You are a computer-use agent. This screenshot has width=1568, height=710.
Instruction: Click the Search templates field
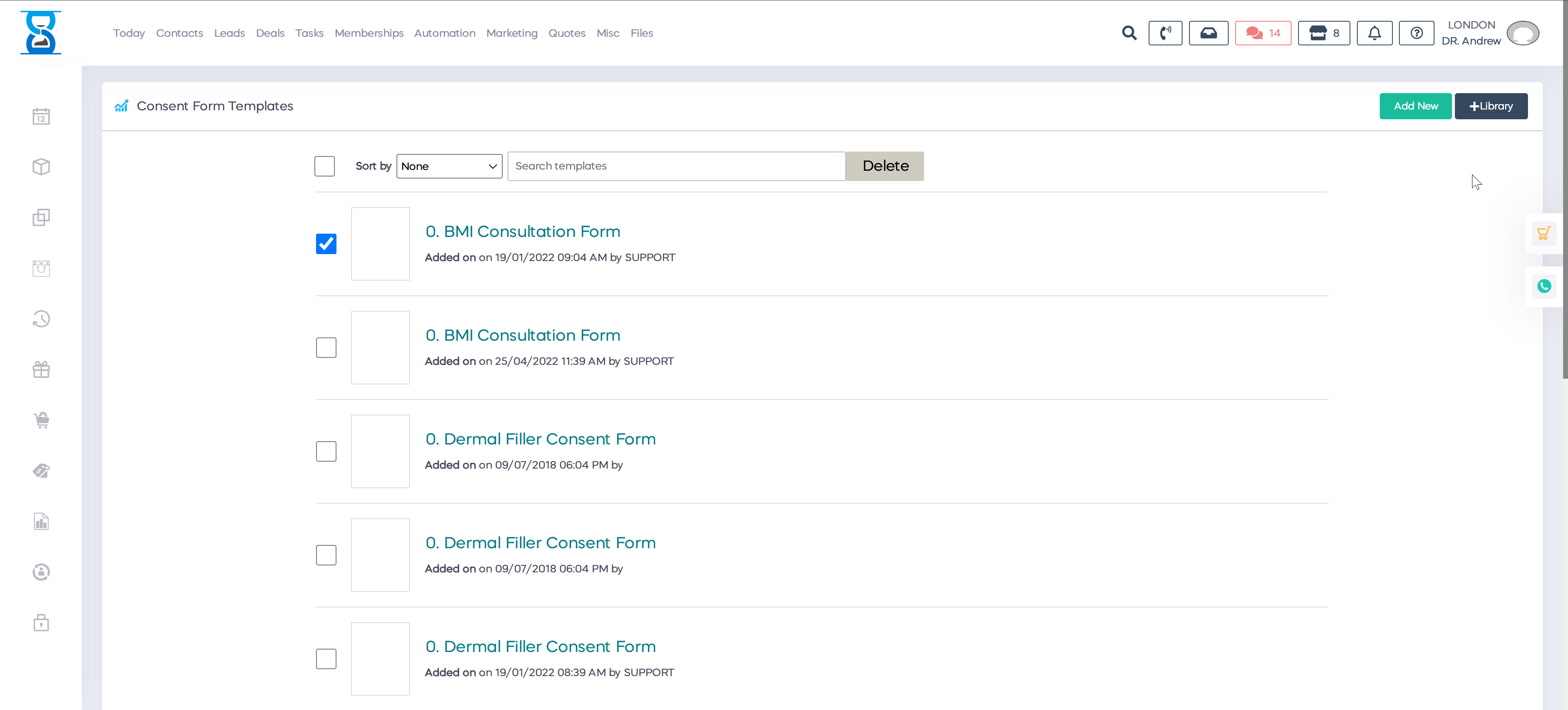676,166
